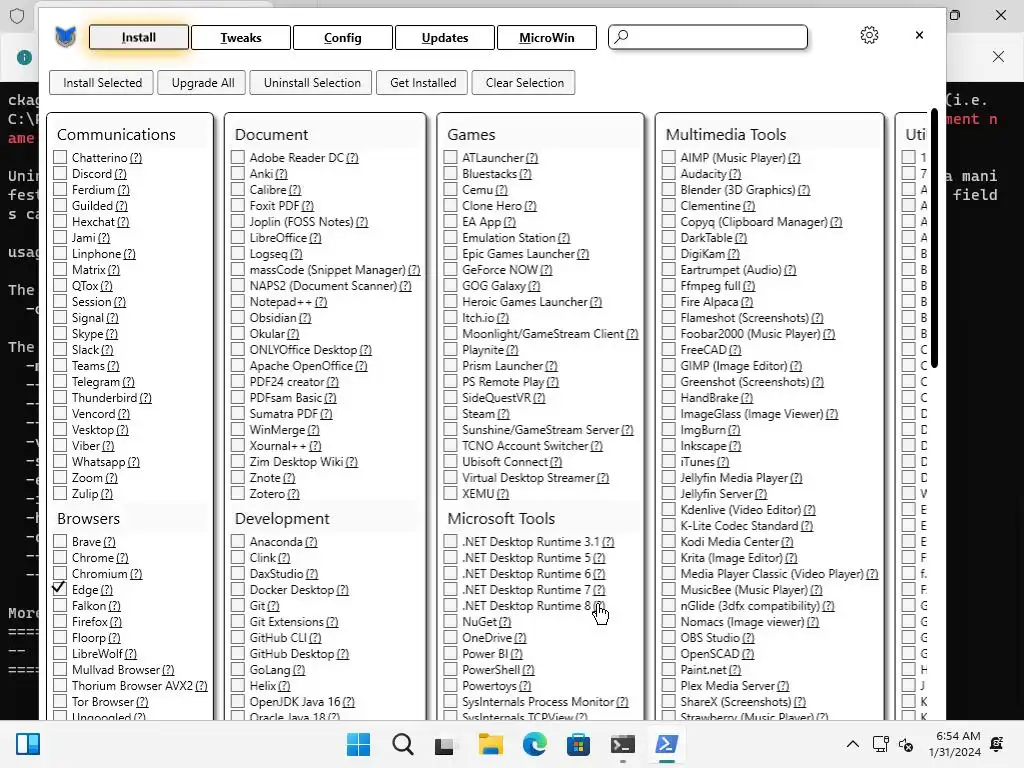Switch to the Updates tab

point(445,37)
